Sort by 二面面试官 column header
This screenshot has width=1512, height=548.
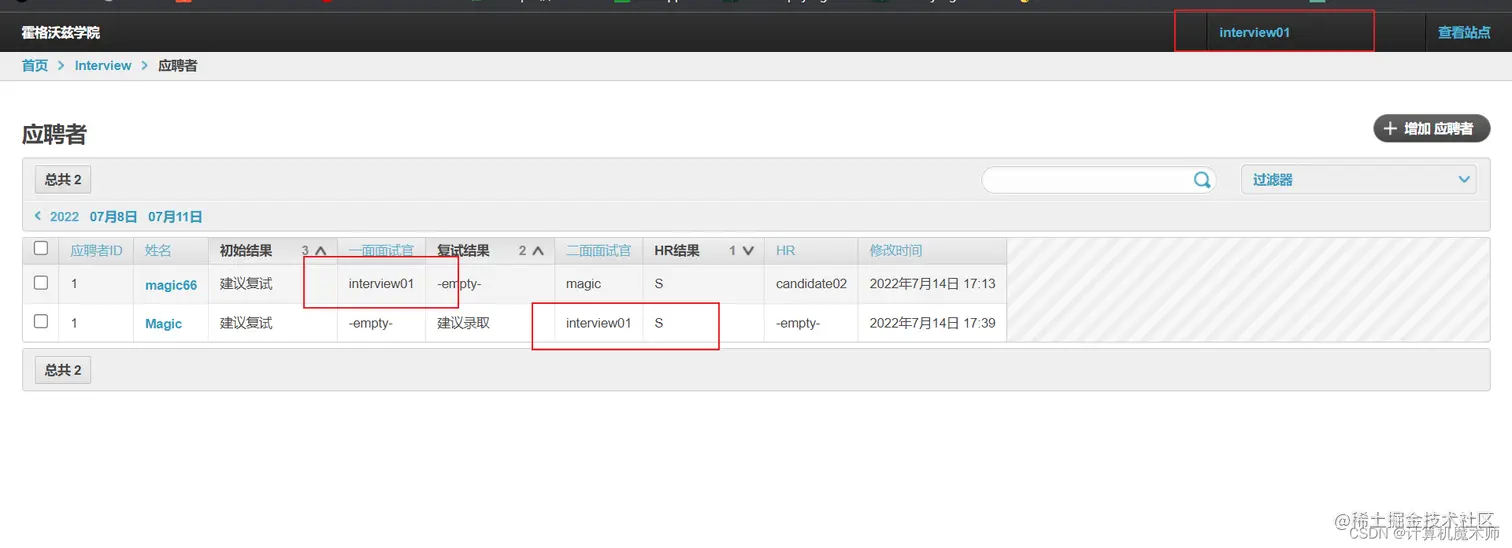[x=598, y=251]
